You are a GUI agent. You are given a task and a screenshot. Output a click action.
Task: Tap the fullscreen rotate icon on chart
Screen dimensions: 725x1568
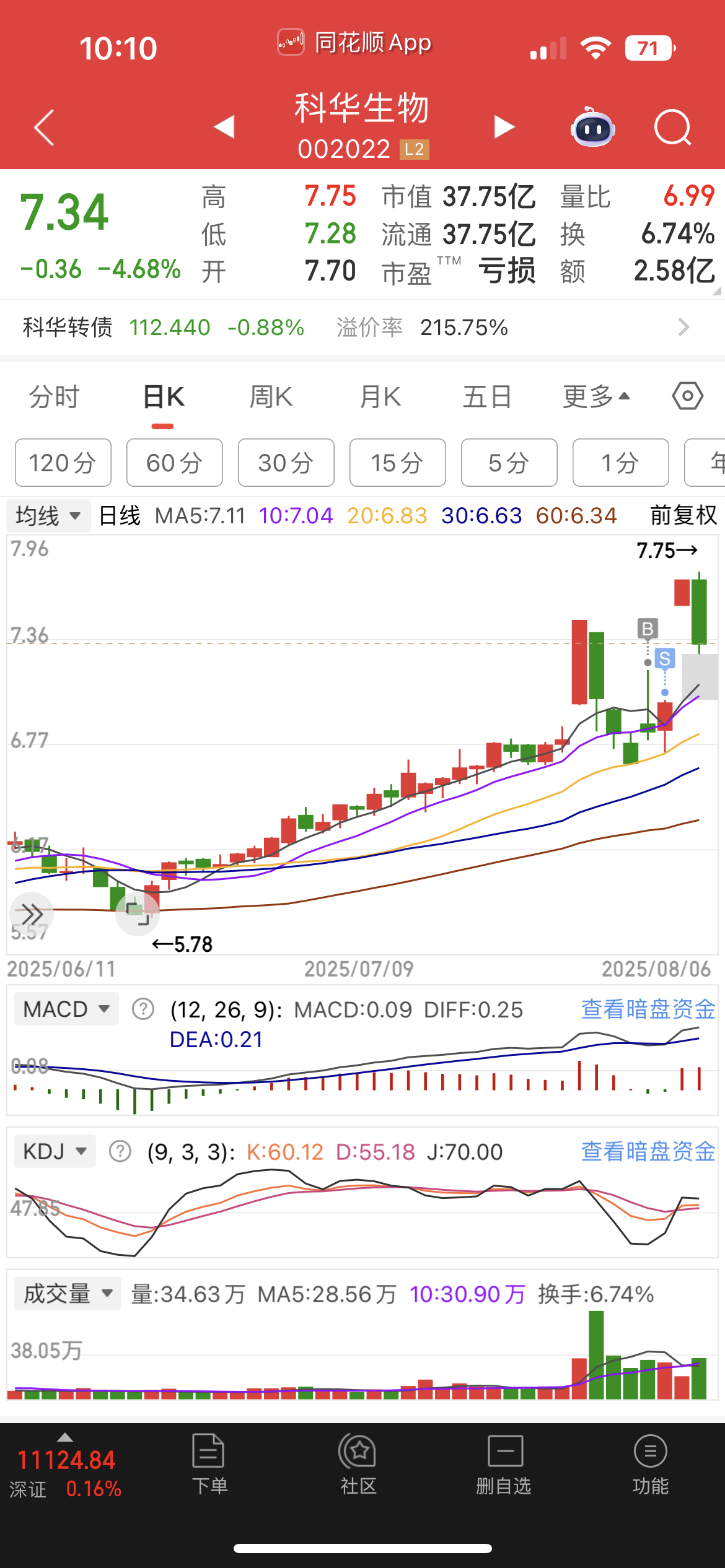click(x=138, y=913)
